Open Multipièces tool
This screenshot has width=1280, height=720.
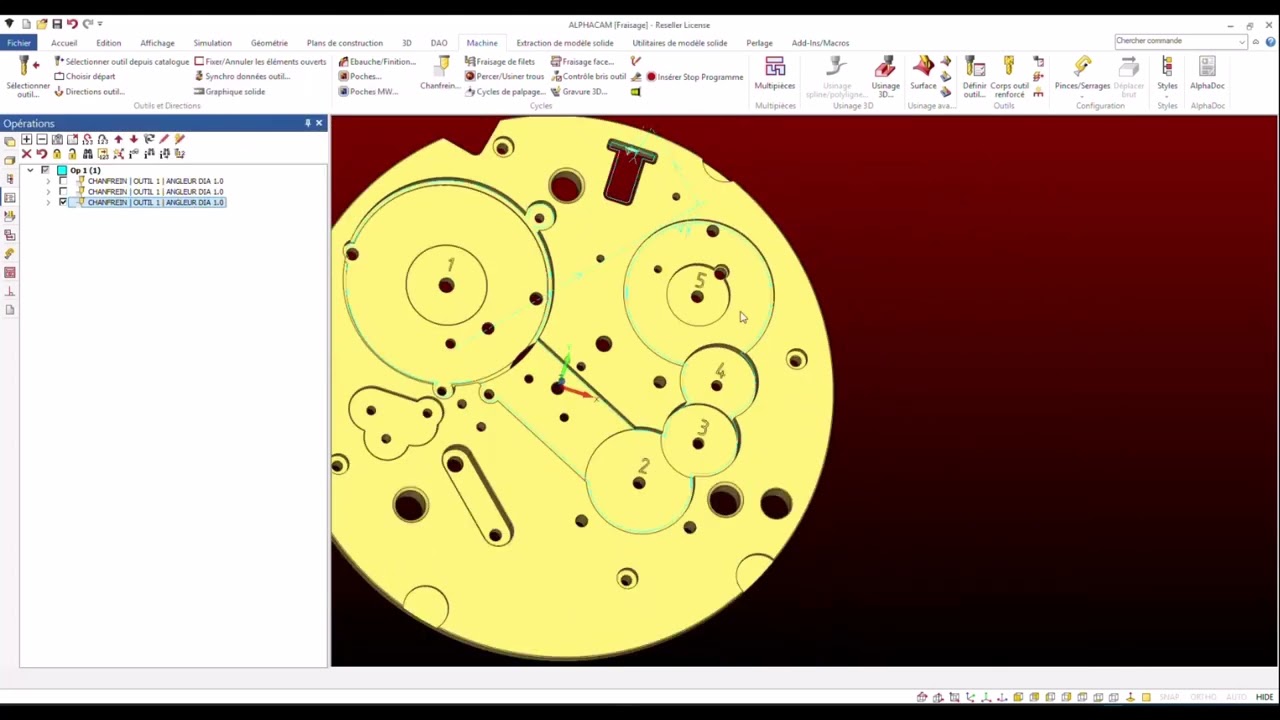775,74
